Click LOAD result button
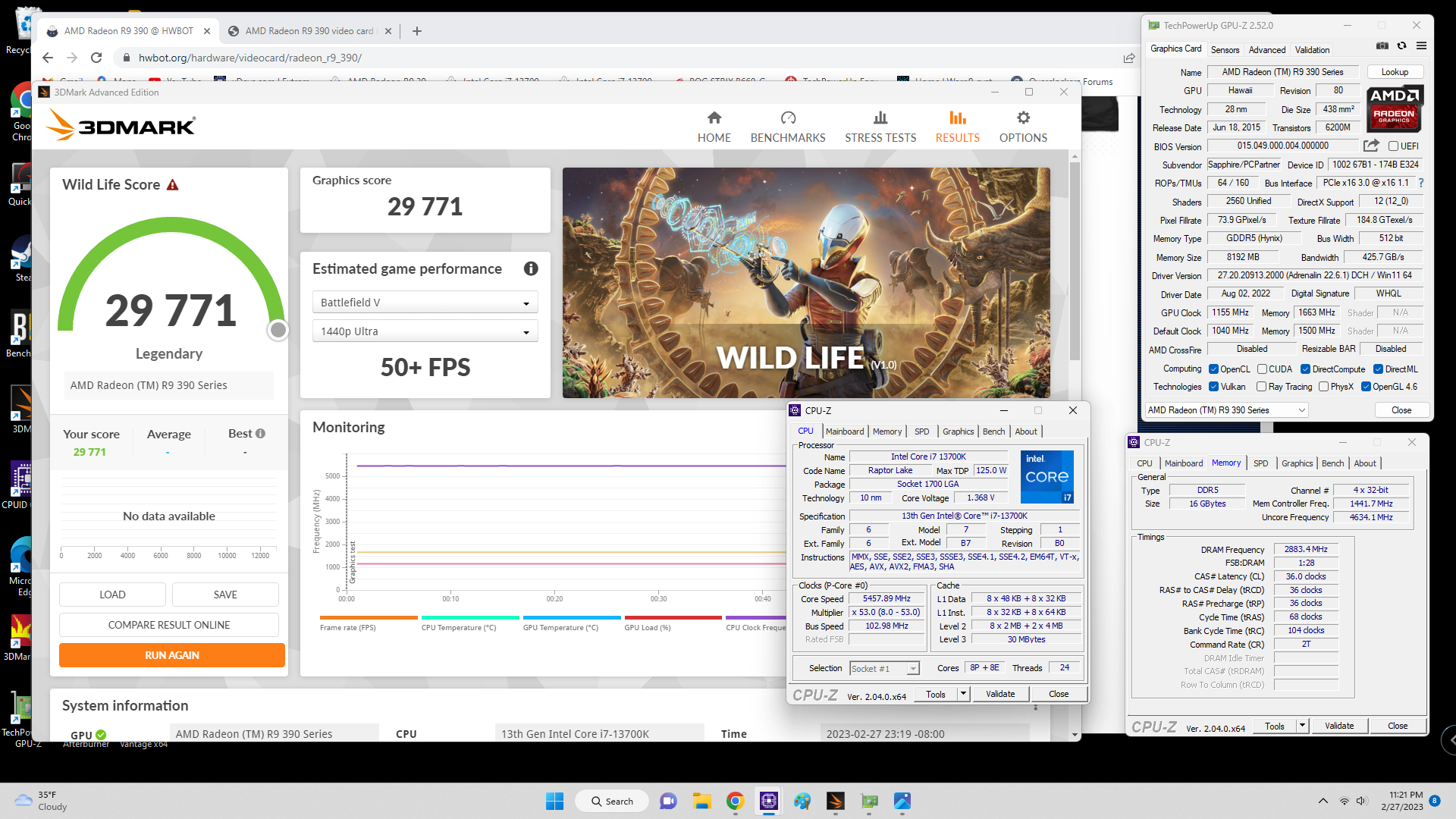The height and width of the screenshot is (819, 1456). coord(112,595)
